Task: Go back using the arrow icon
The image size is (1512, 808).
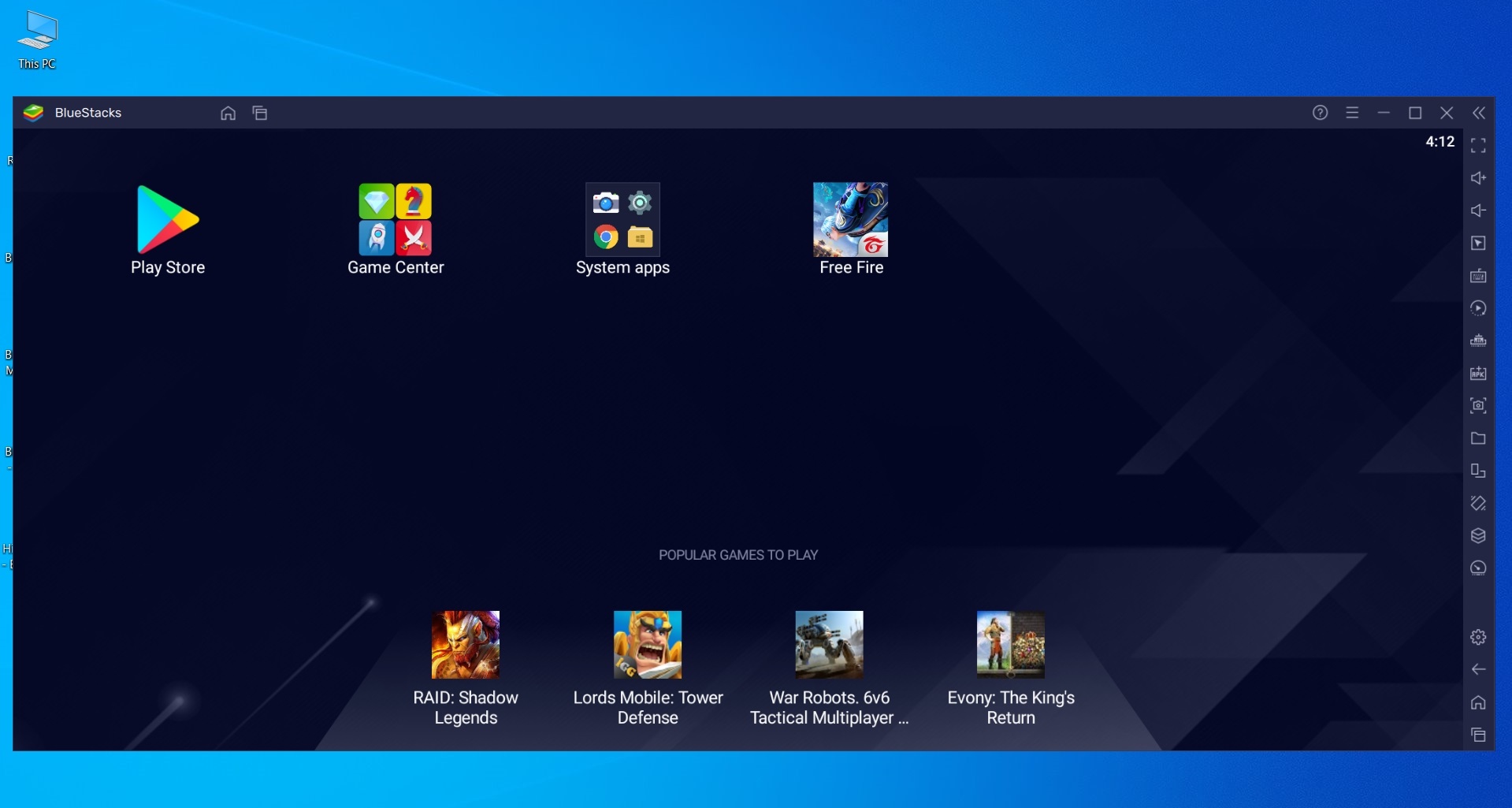Action: [x=1478, y=669]
